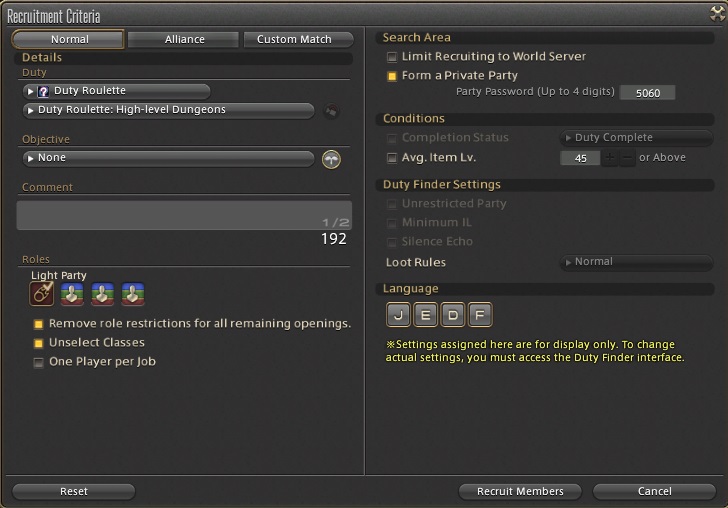728x508 pixels.
Task: Check One Player per Job
Action: tap(39, 362)
